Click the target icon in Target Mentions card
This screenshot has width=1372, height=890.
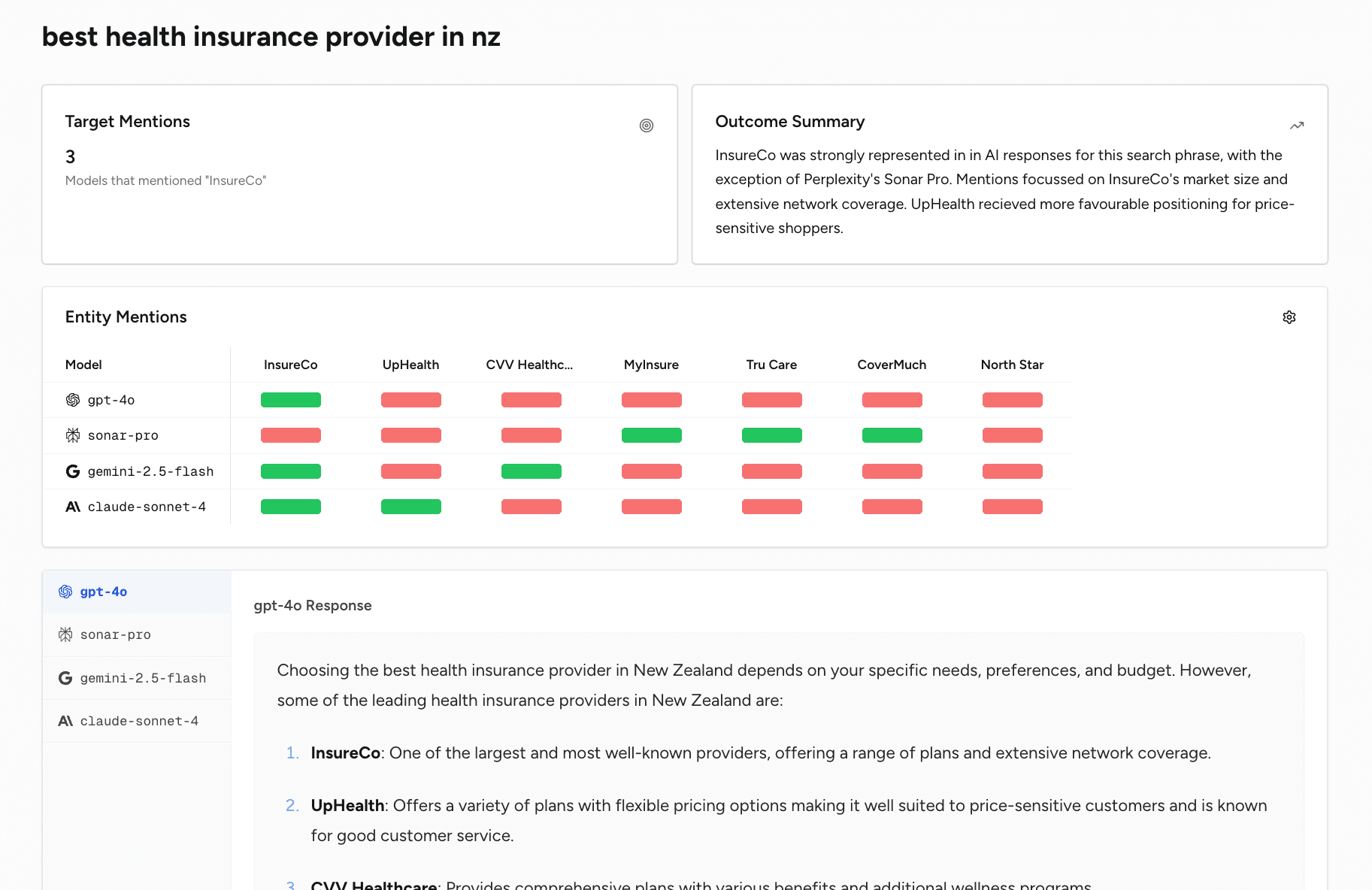647,126
